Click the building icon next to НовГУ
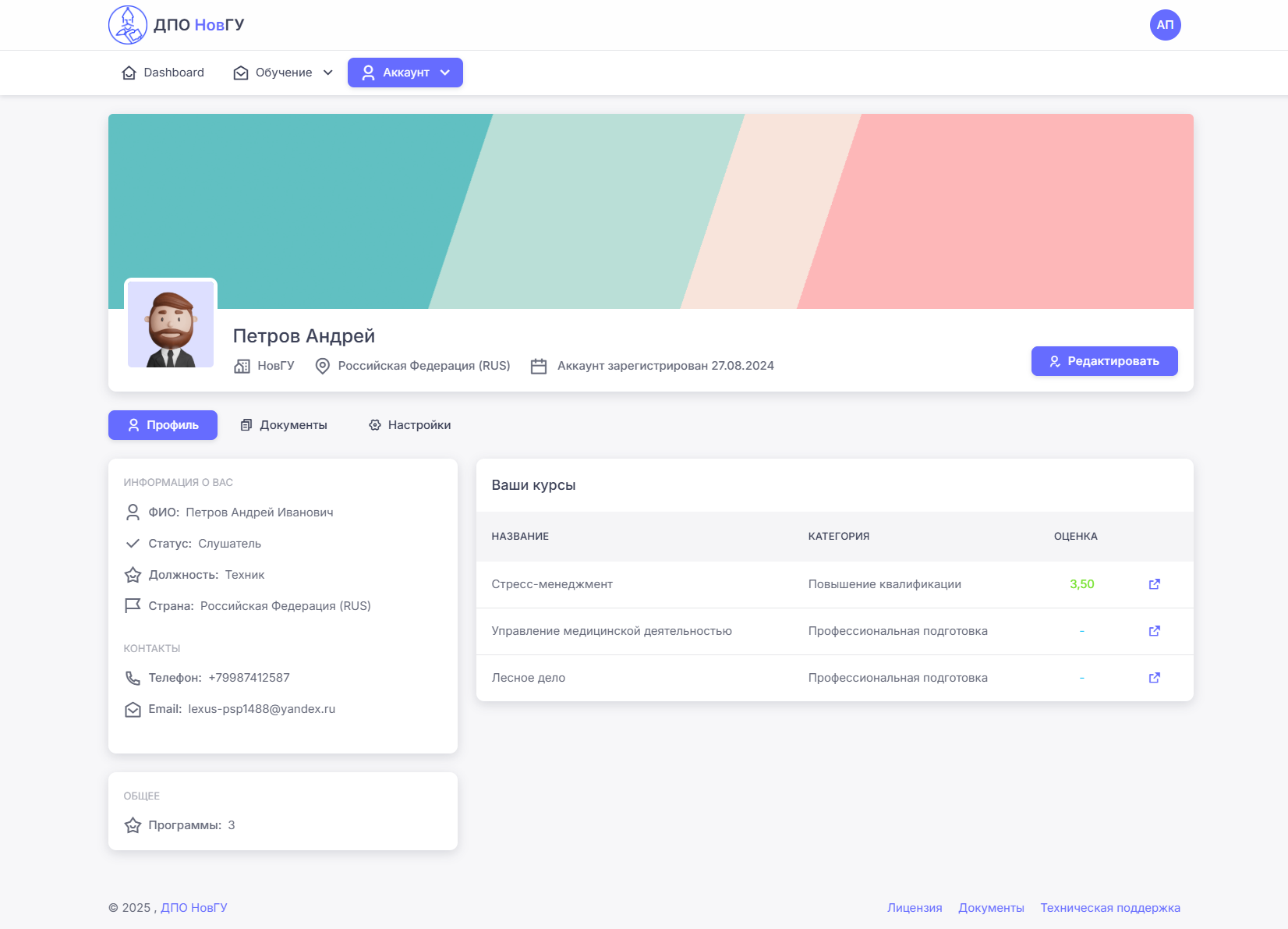 242,366
